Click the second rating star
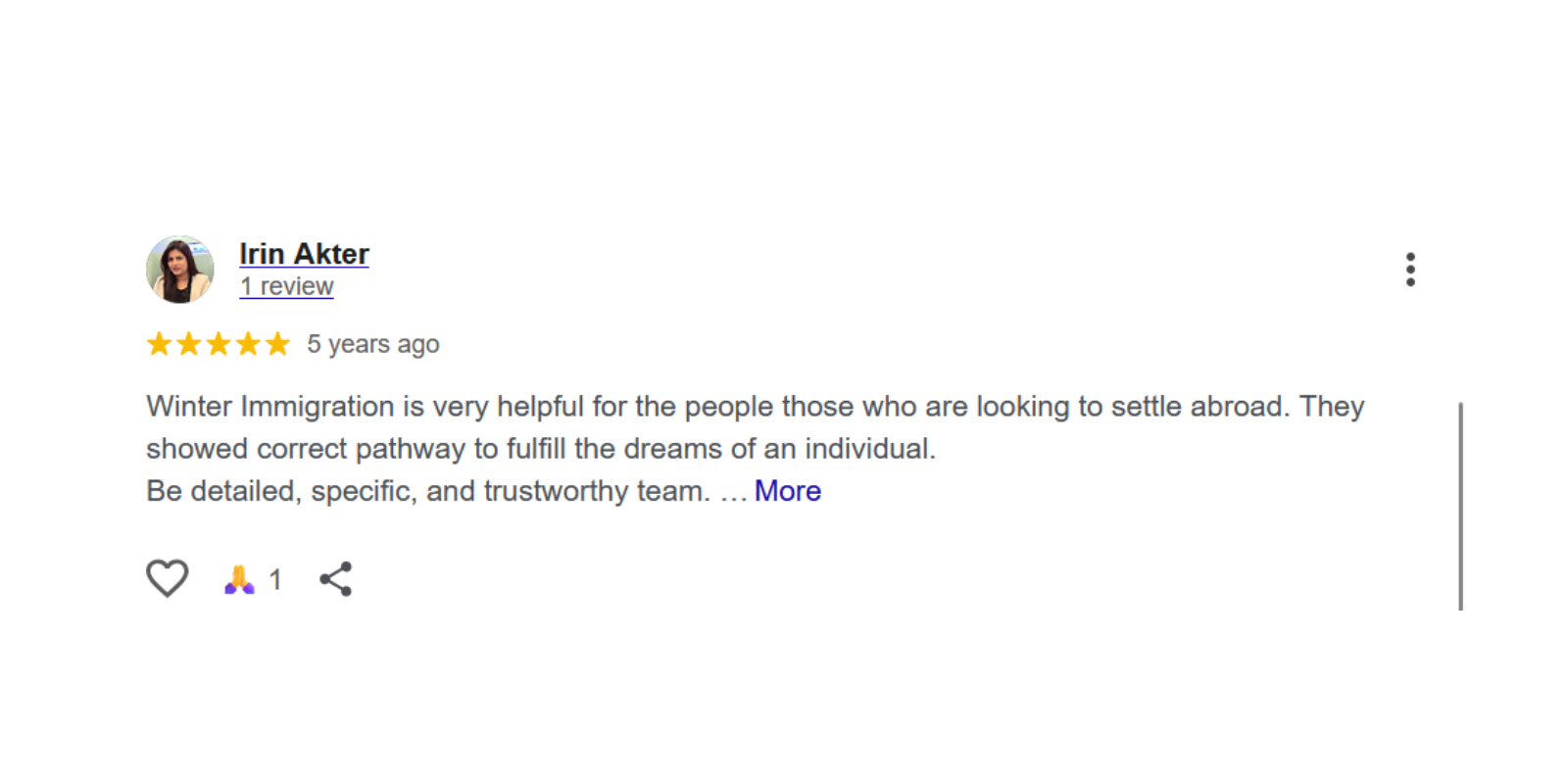1568x784 pixels. pos(188,344)
